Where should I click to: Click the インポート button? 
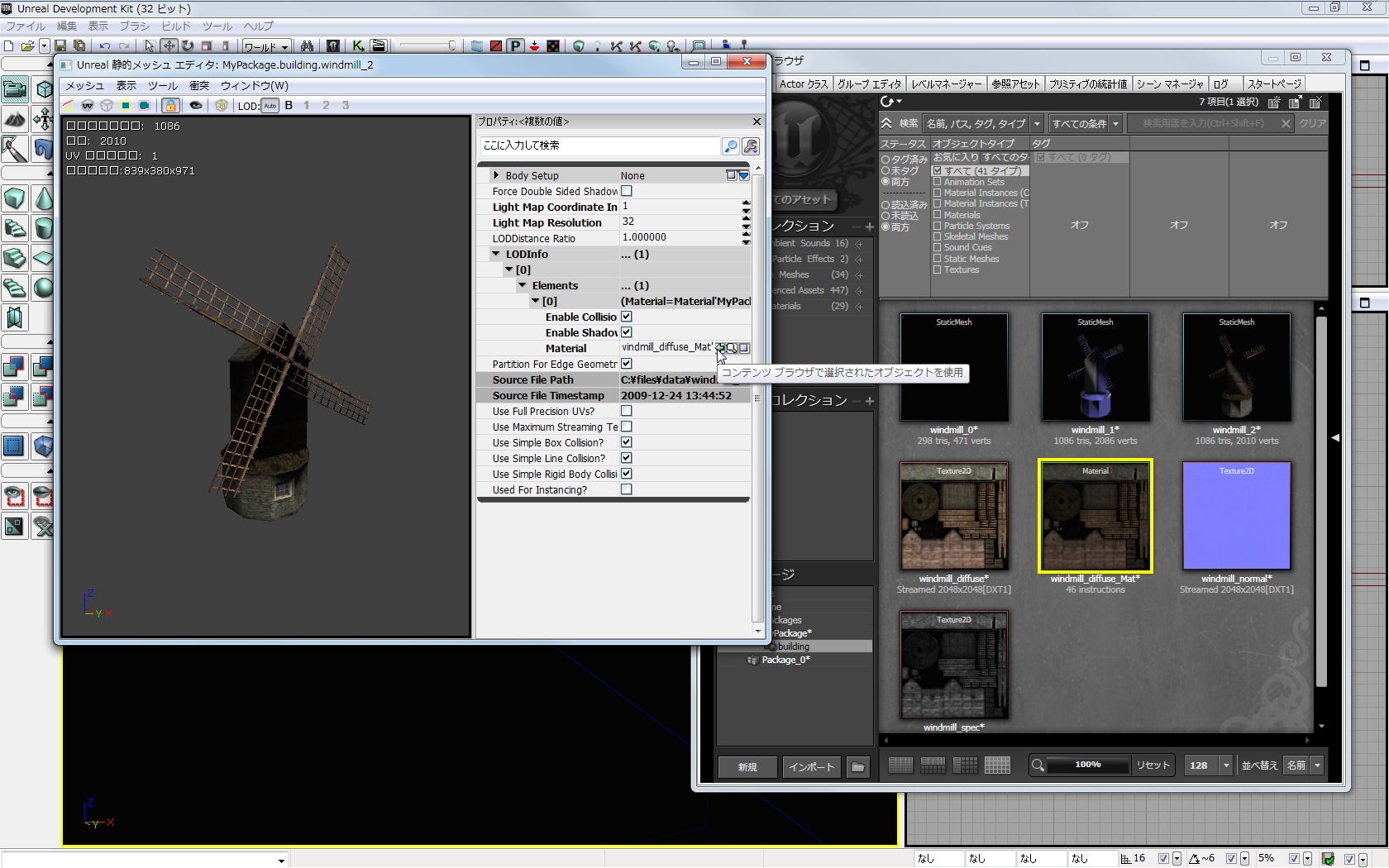click(811, 767)
